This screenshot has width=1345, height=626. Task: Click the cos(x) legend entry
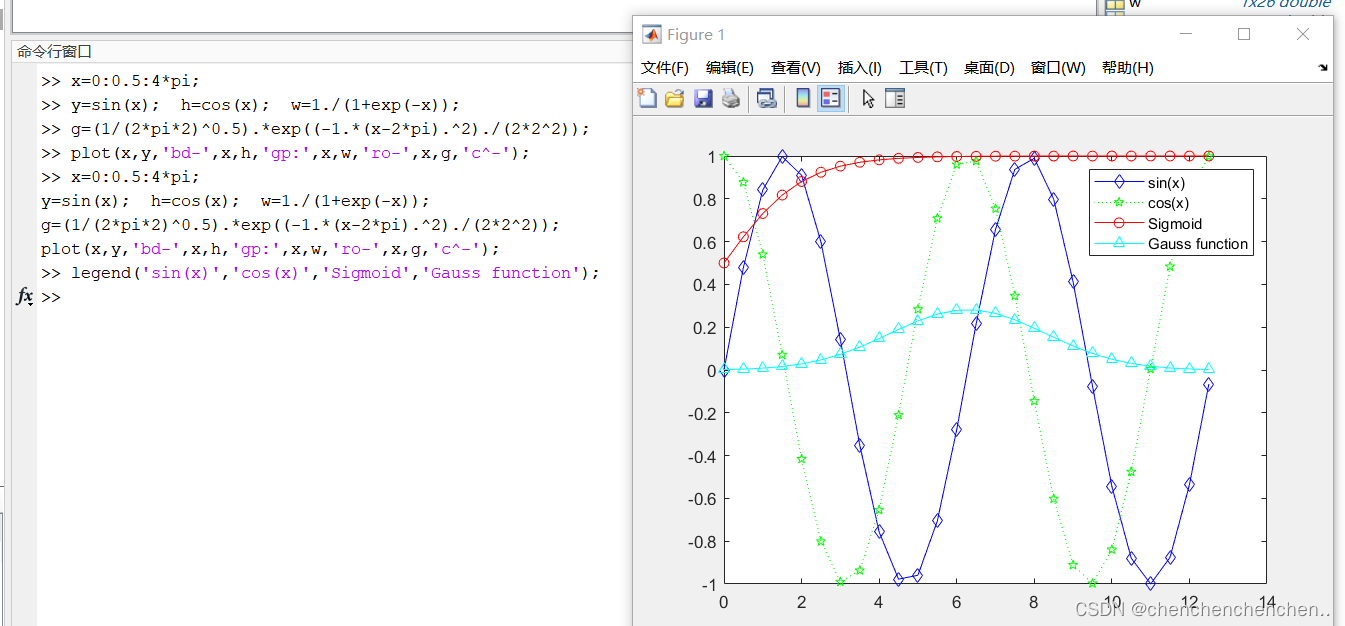pyautogui.click(x=1168, y=203)
